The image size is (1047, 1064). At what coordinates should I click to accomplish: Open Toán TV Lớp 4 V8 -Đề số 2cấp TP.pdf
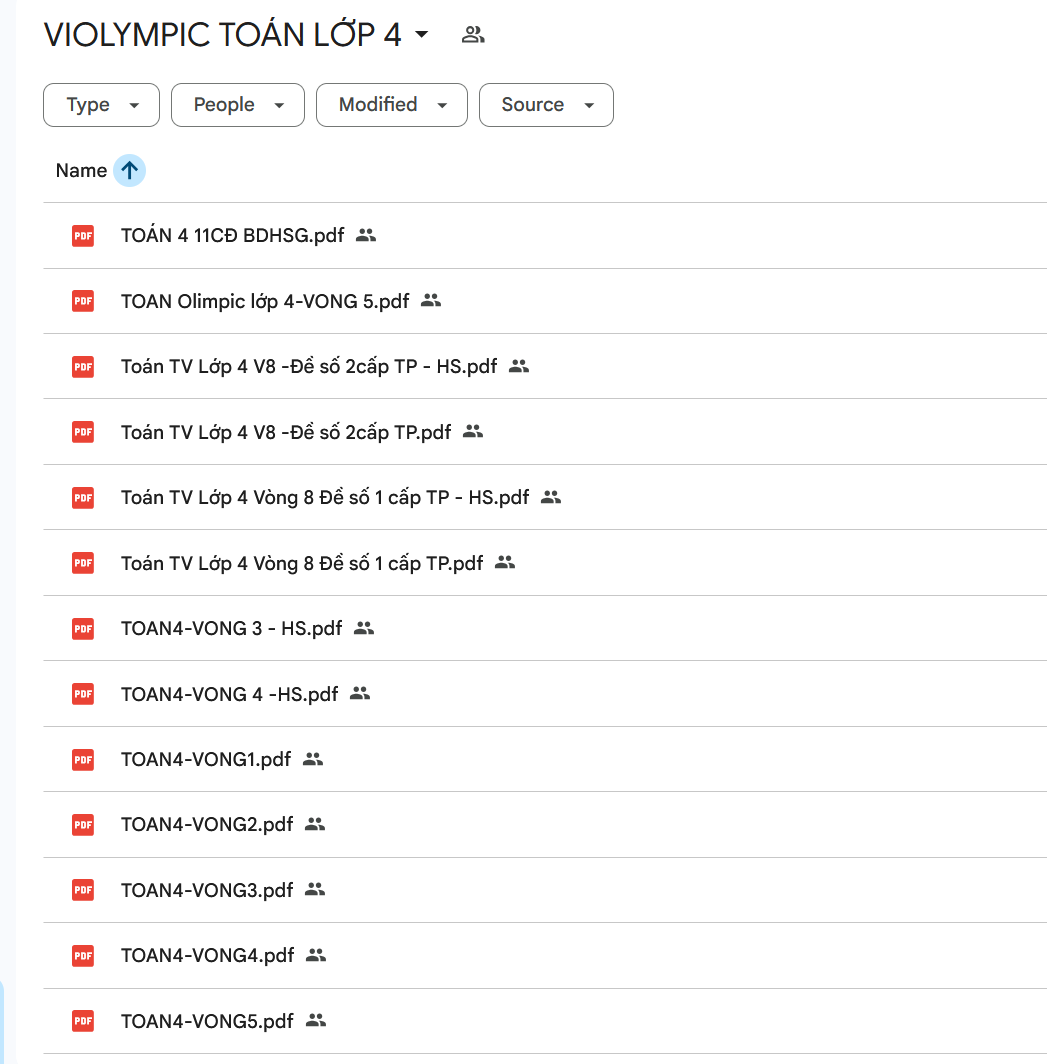click(x=286, y=432)
